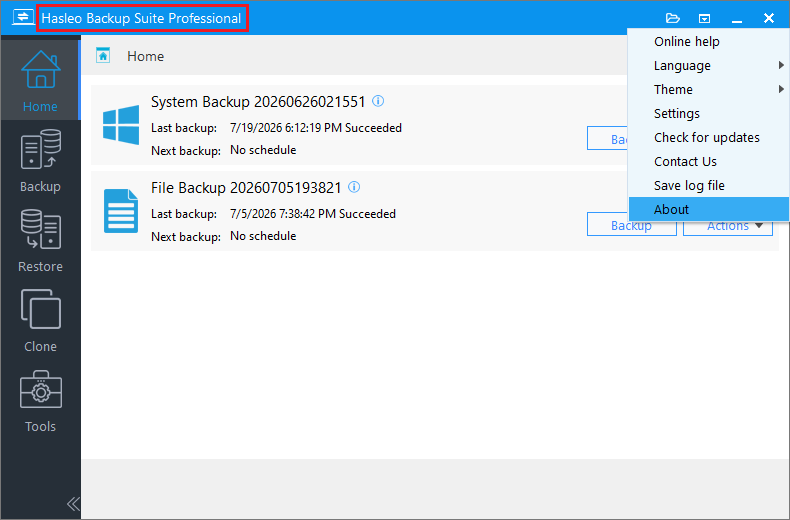This screenshot has width=790, height=520.
Task: Click the document icon of File Backup task
Action: [121, 211]
